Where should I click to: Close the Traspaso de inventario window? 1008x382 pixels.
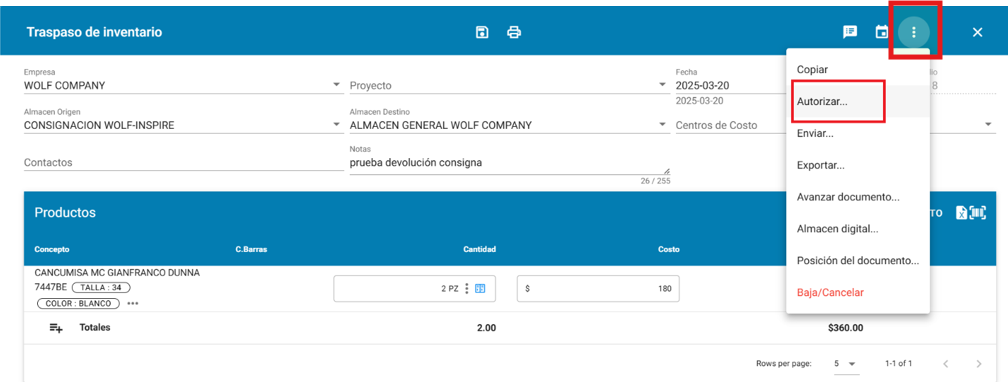(977, 32)
